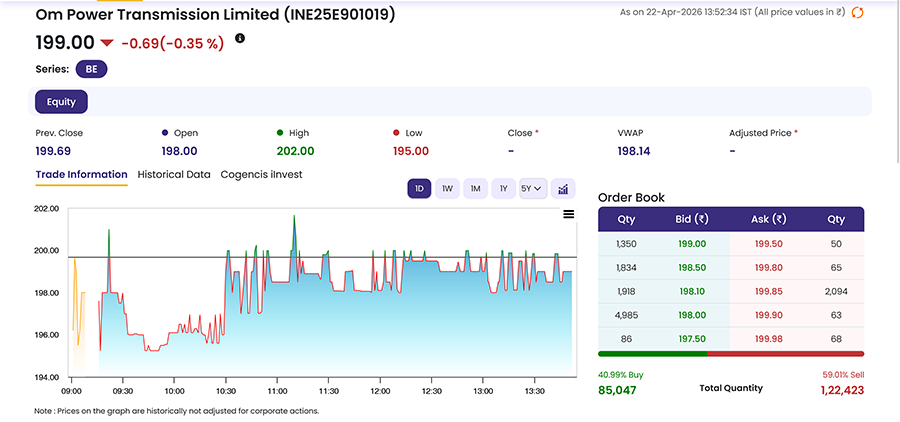Click the red down arrow near price
This screenshot has width=900, height=422.
click(107, 43)
